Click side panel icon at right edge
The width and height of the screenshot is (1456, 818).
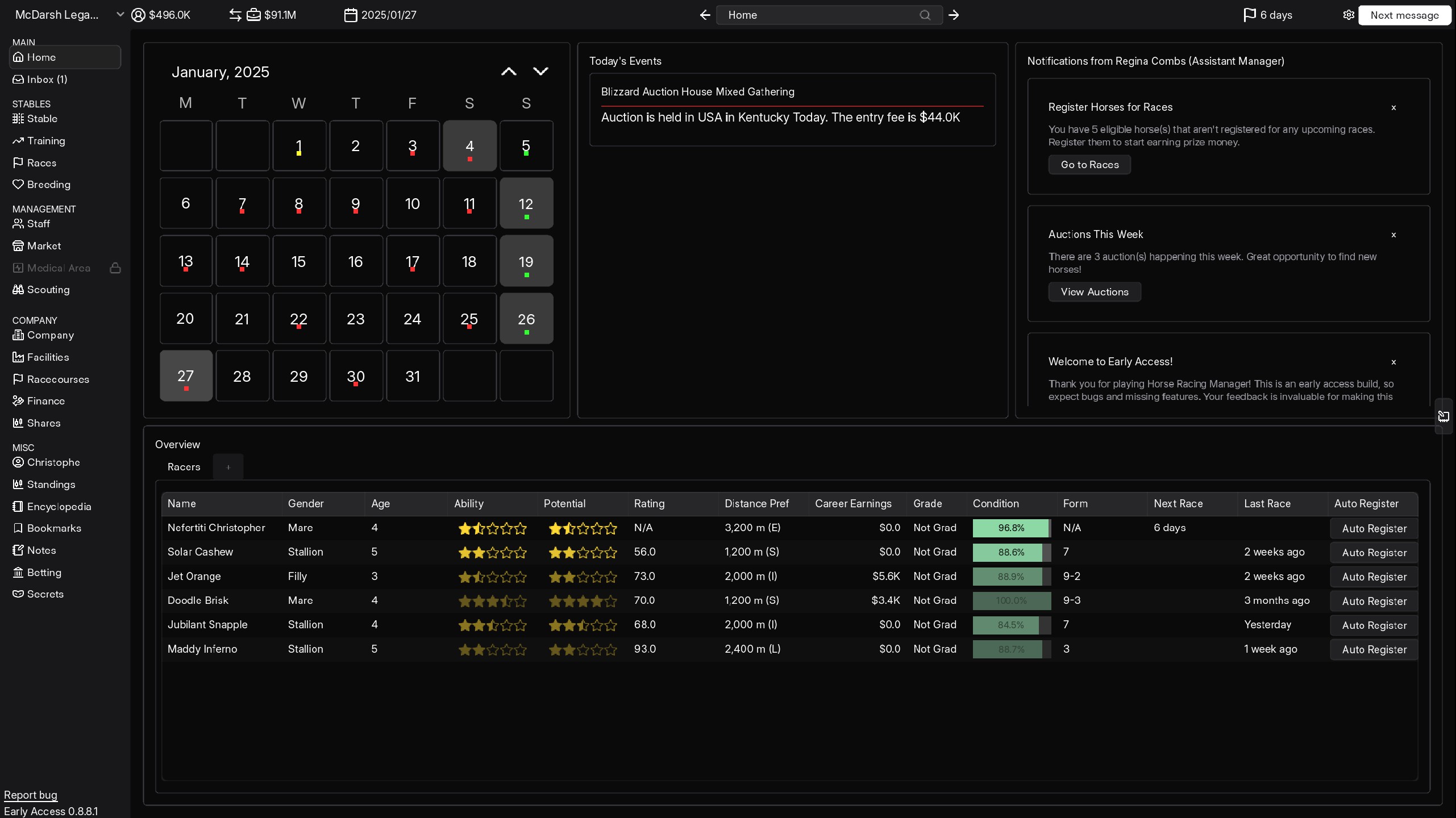point(1443,416)
